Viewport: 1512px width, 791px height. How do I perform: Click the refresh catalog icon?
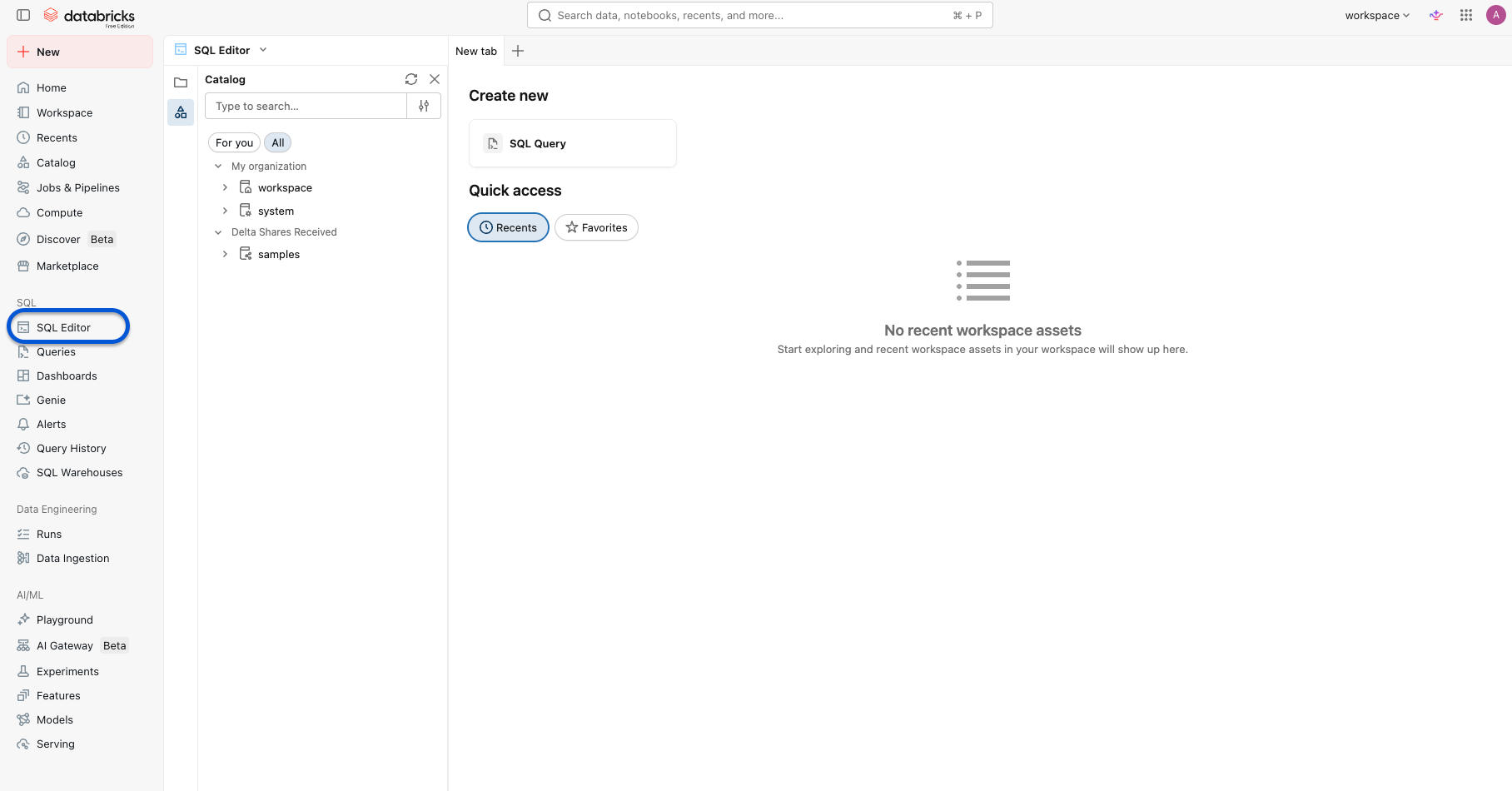tap(411, 79)
